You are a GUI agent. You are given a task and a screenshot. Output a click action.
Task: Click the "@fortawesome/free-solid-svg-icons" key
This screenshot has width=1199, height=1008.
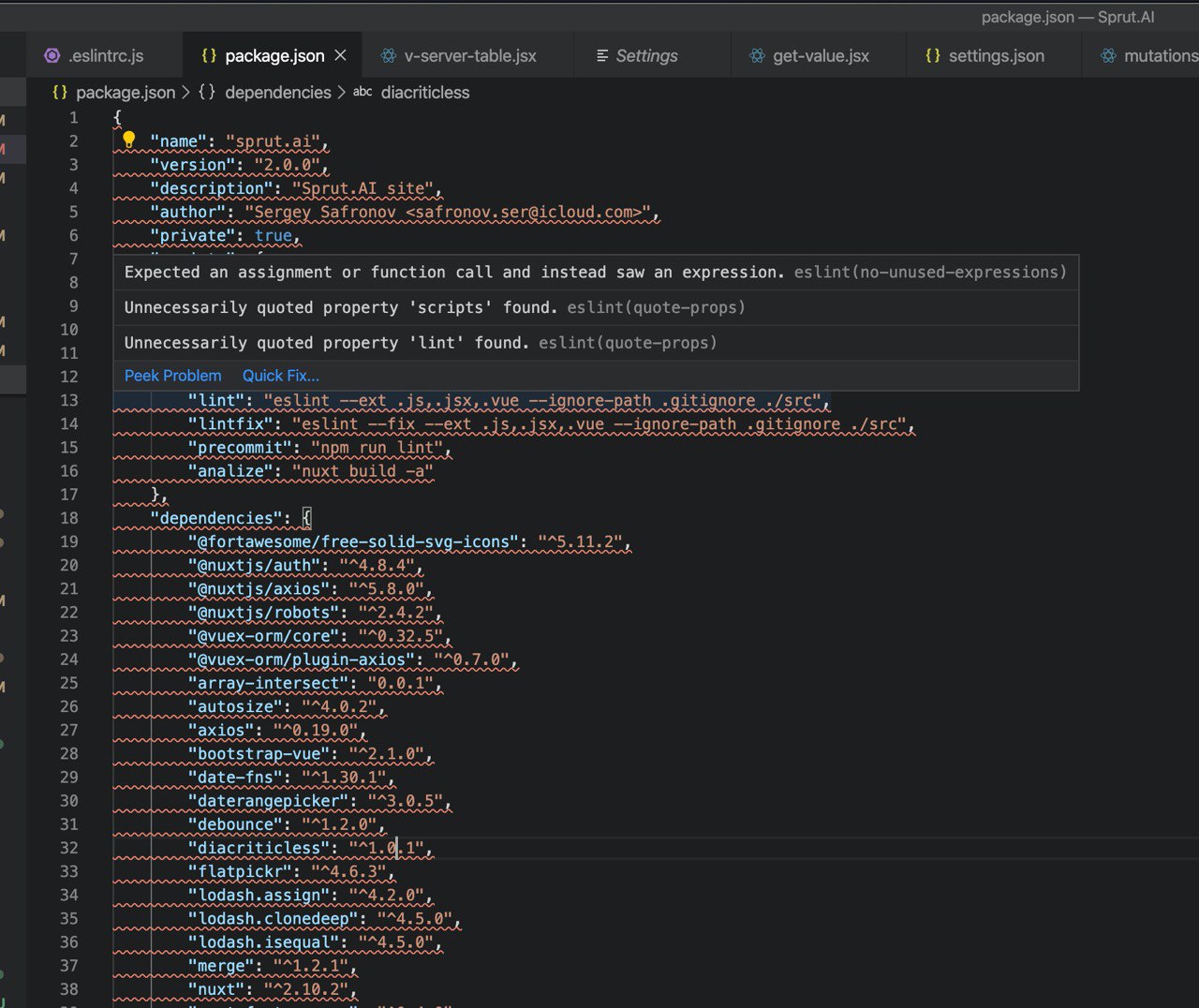coord(353,542)
